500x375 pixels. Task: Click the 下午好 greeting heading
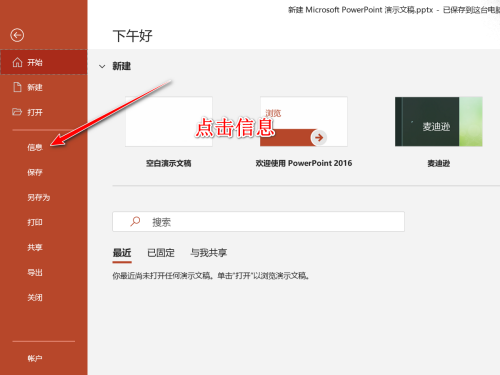point(133,36)
